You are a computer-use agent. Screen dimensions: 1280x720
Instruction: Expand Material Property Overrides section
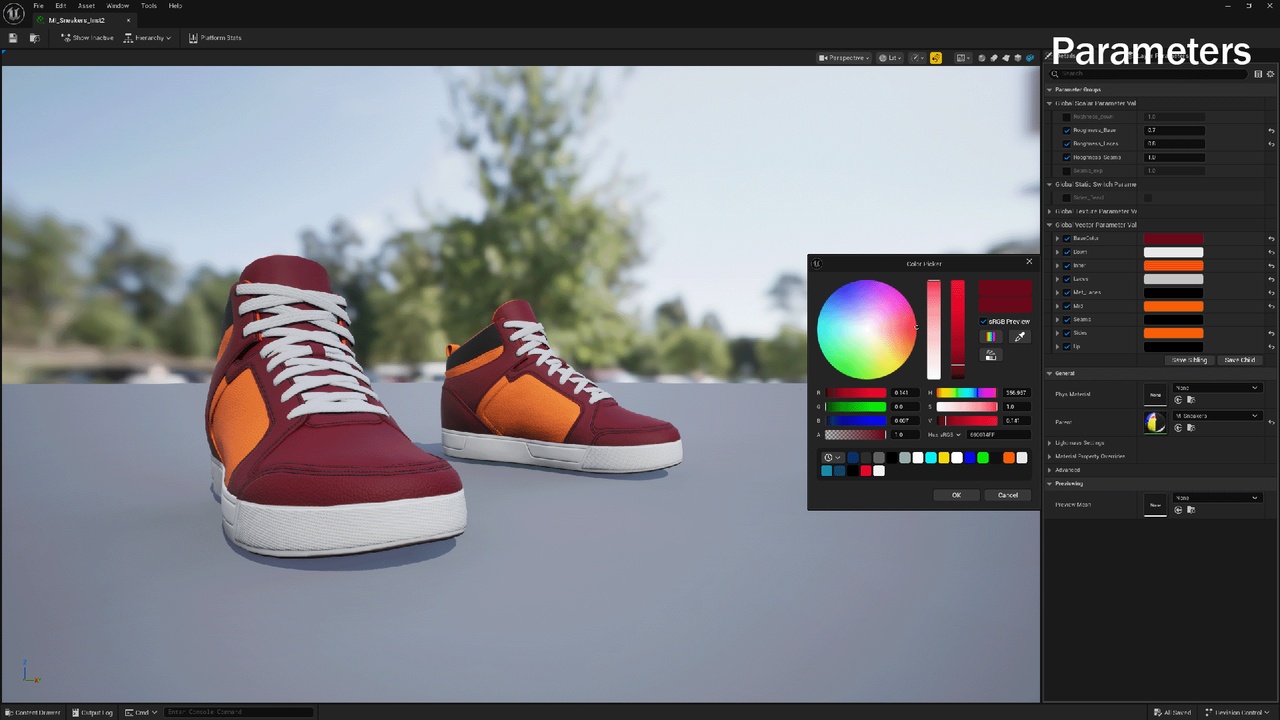click(1050, 456)
